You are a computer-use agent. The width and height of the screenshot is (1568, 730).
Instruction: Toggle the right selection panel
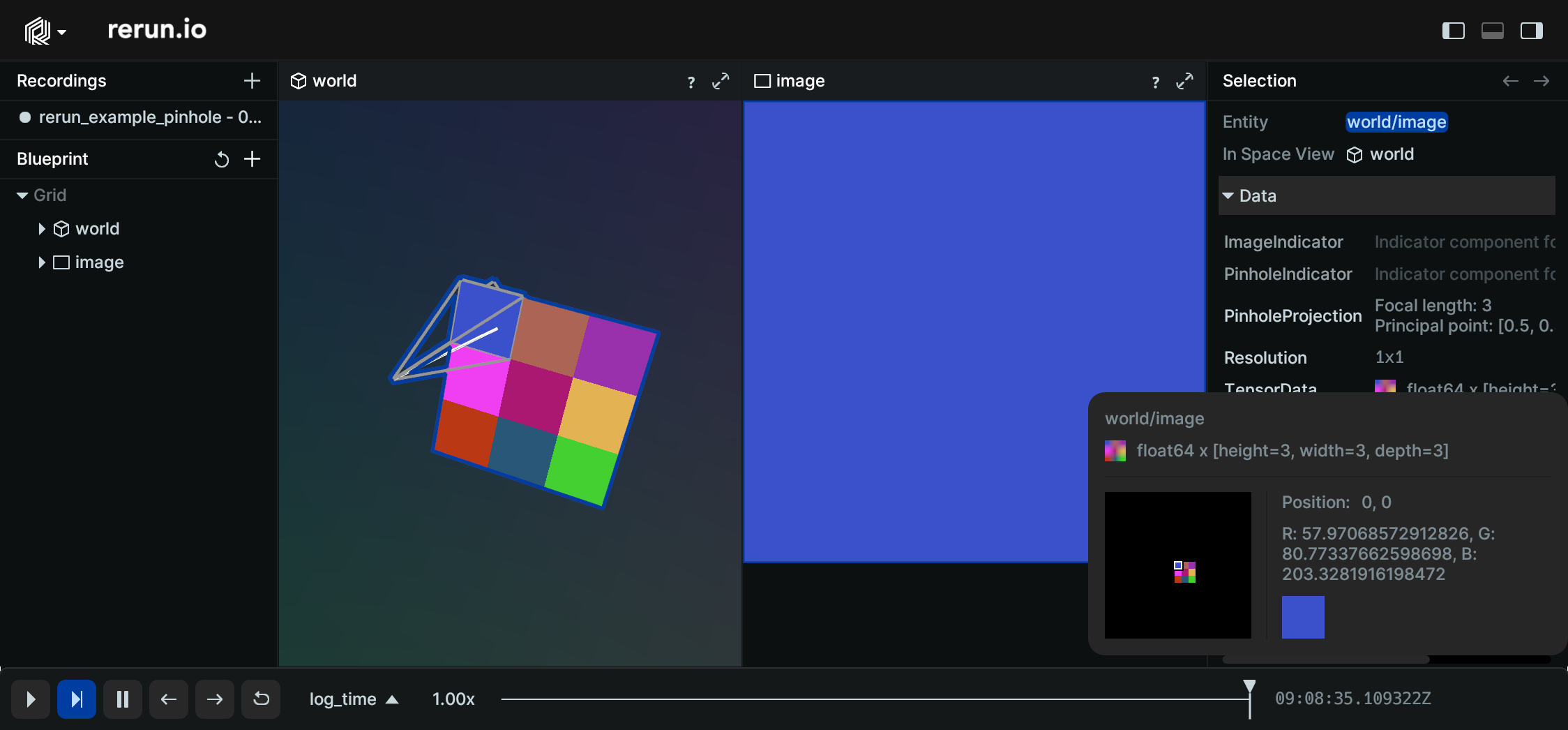(1532, 30)
